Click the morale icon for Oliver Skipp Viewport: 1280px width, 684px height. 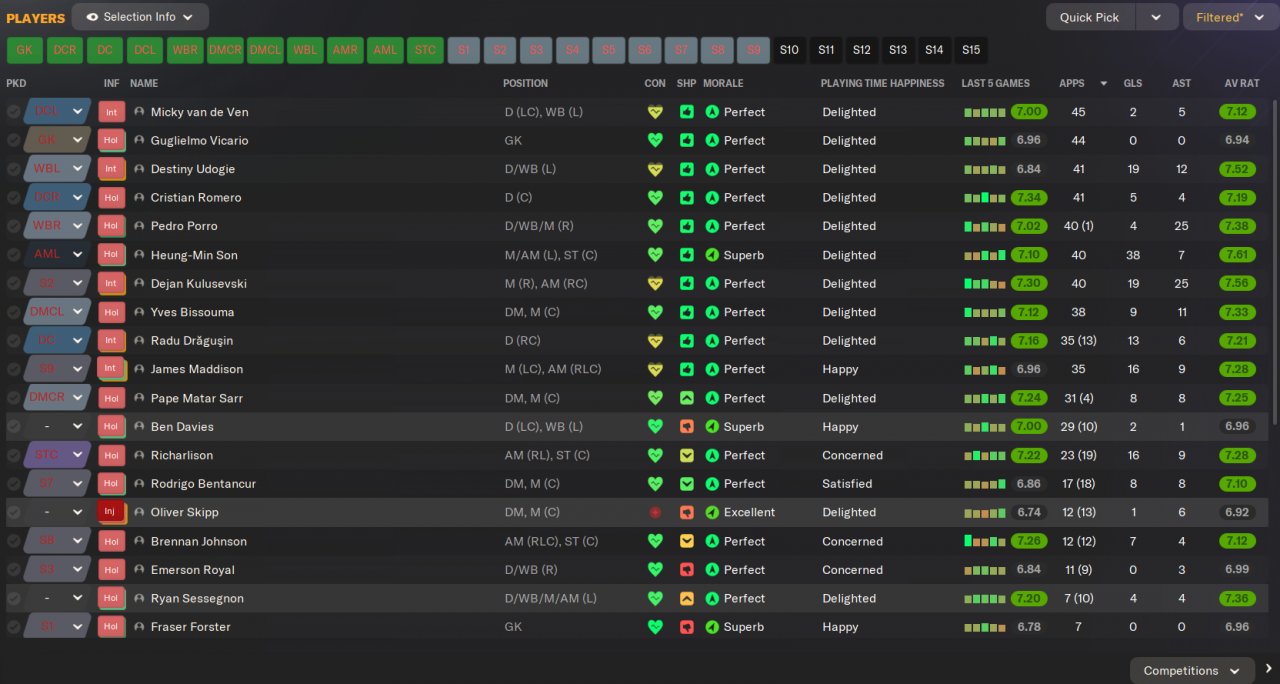[712, 512]
